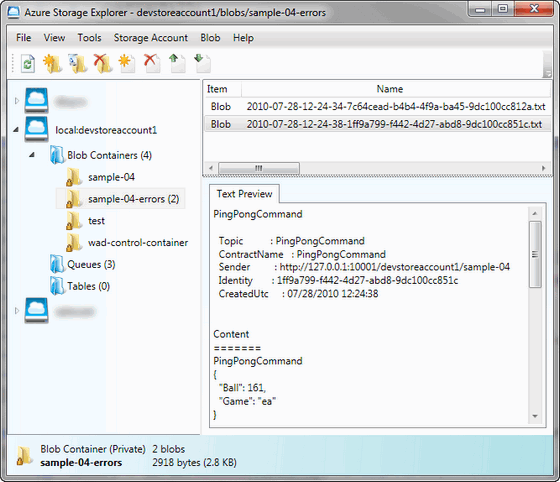This screenshot has height=482, width=560.
Task: Select Blob Containers (4) in the tree
Action: point(109,155)
